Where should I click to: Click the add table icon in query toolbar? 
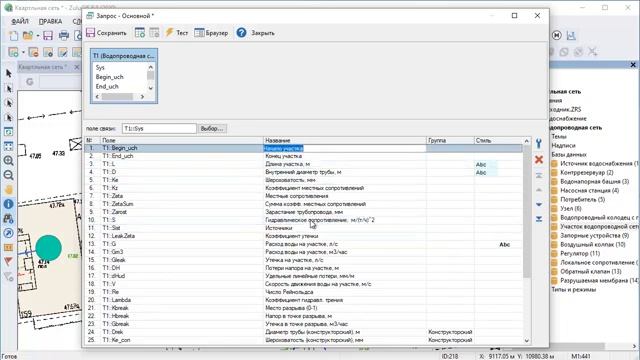pyautogui.click(x=140, y=33)
